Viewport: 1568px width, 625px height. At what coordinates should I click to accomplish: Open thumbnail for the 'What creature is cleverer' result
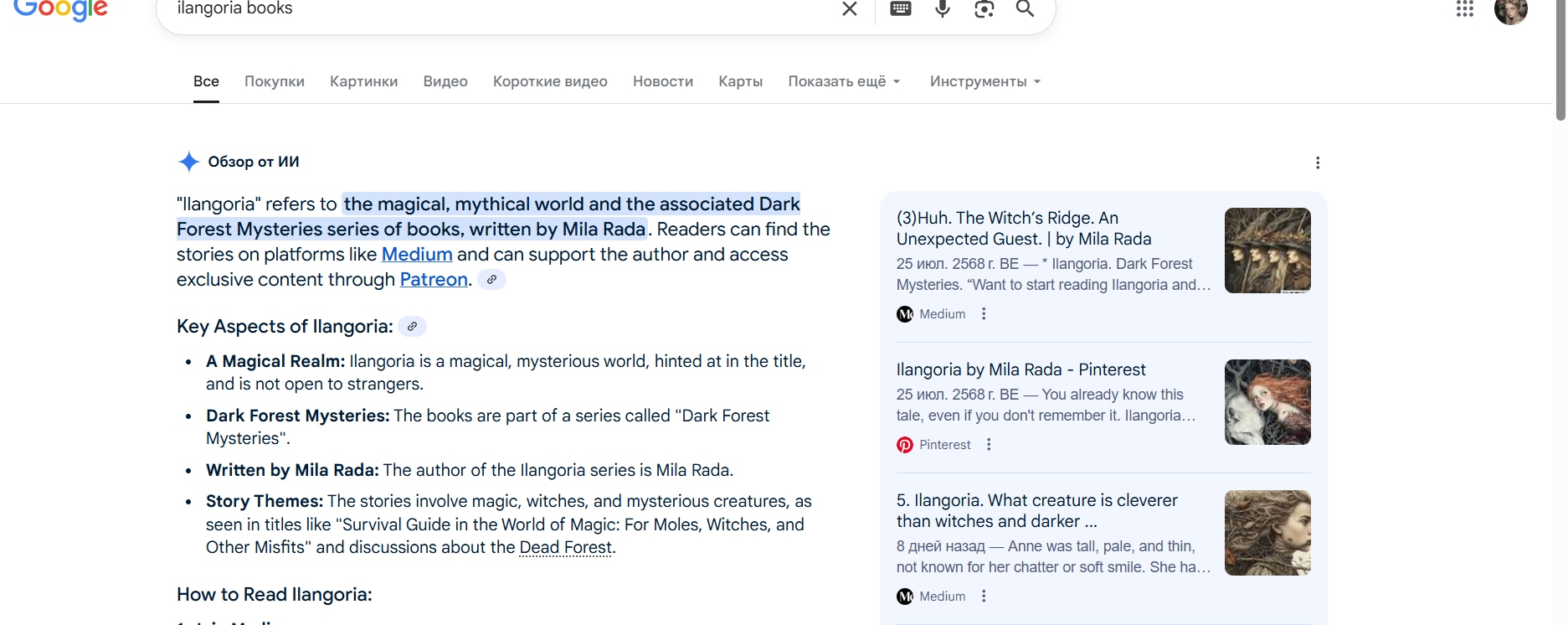coord(1267,533)
